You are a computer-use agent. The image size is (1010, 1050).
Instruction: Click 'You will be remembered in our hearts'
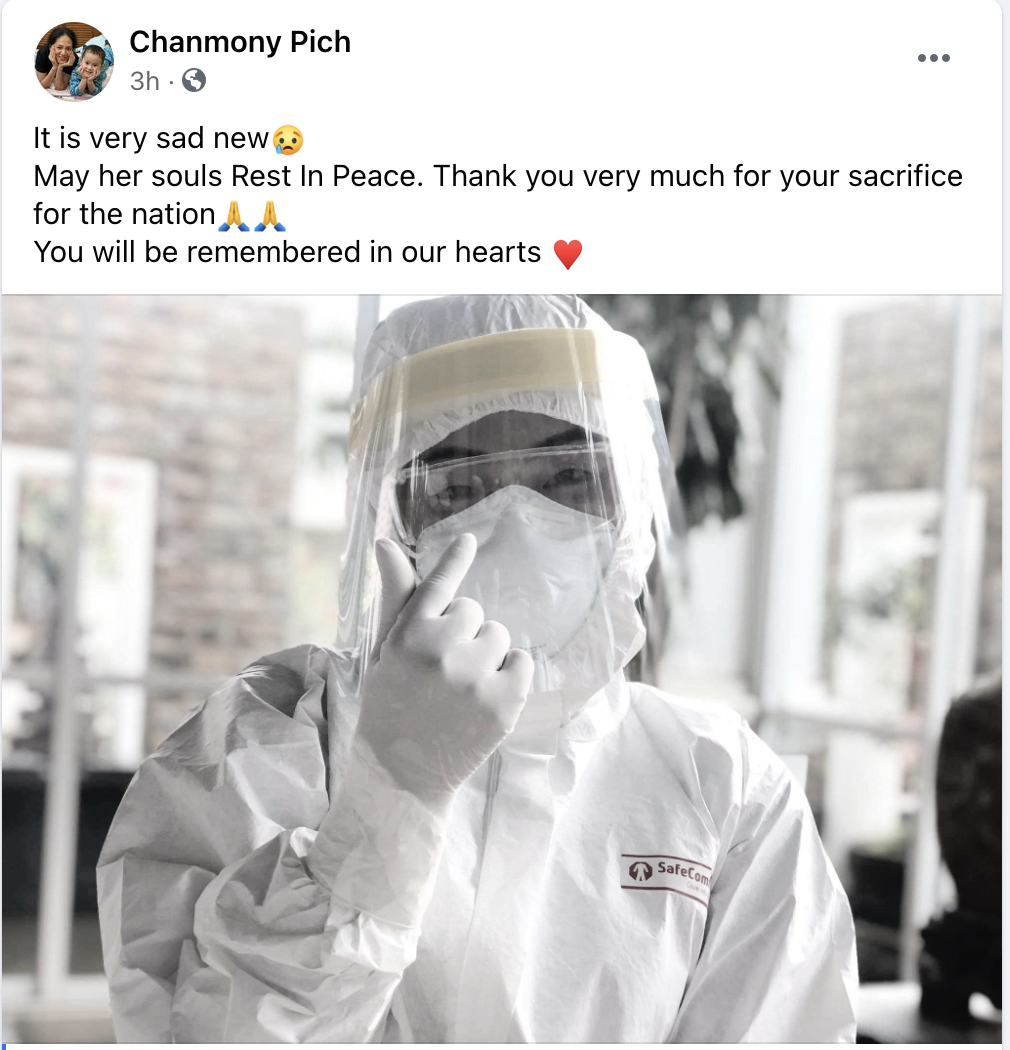coord(287,253)
